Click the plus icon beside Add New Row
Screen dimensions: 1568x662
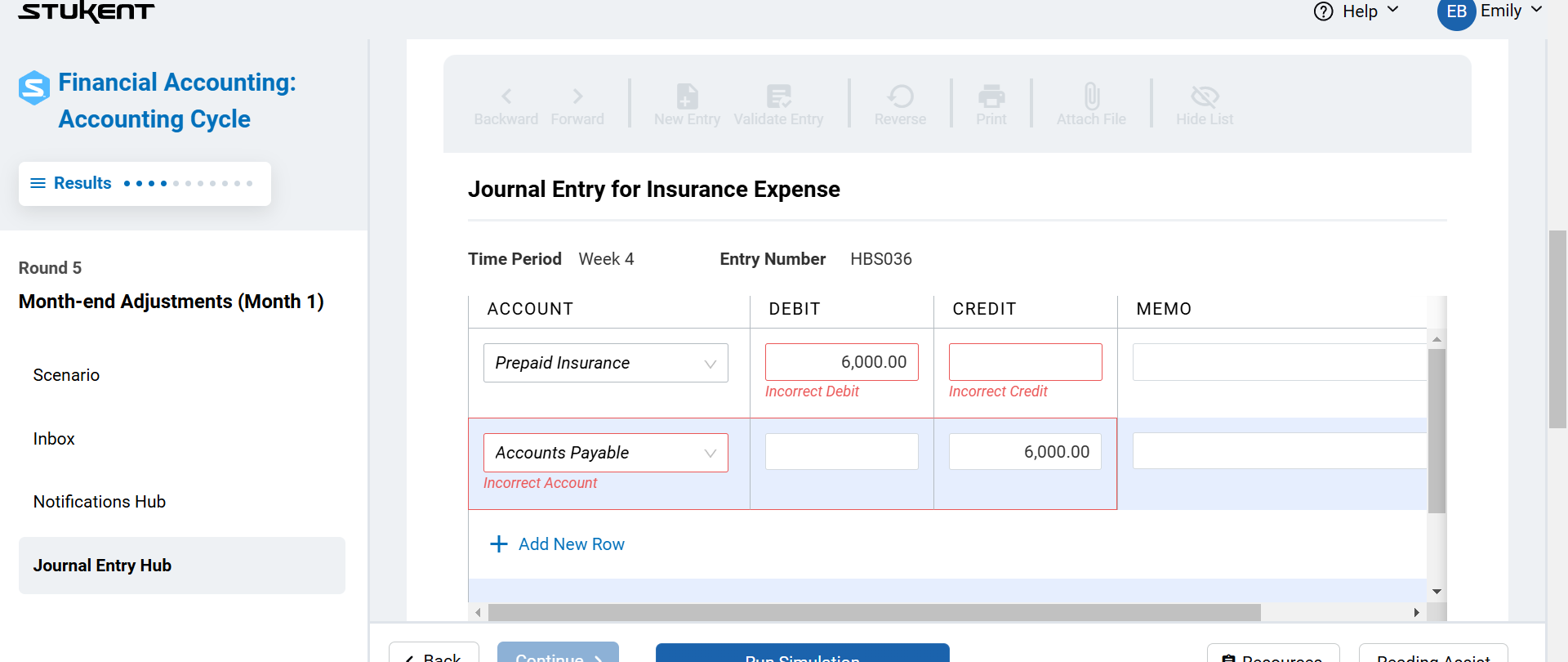[x=498, y=544]
